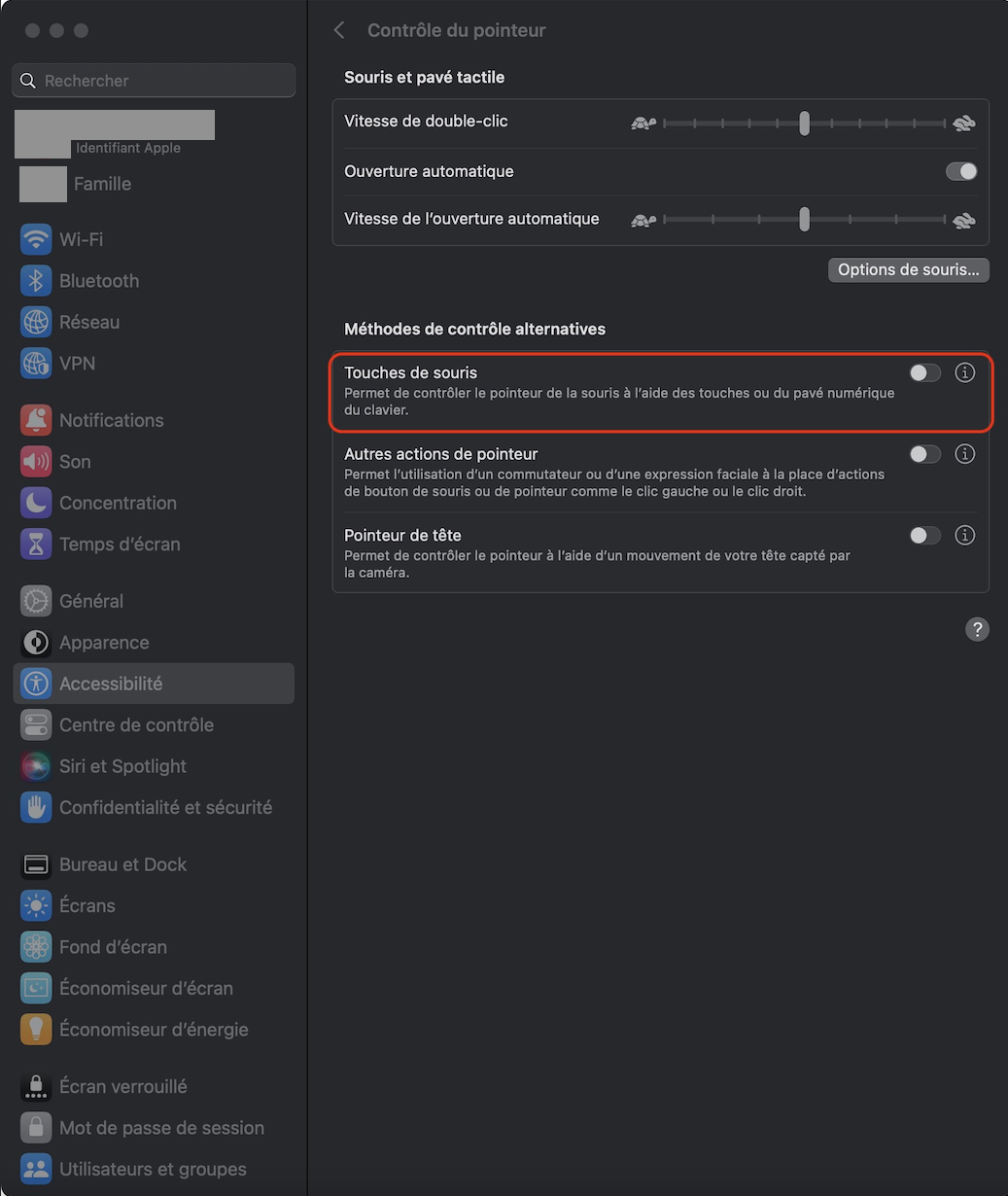The width and height of the screenshot is (1008, 1196).
Task: Open Concentration moon icon
Action: pos(36,503)
